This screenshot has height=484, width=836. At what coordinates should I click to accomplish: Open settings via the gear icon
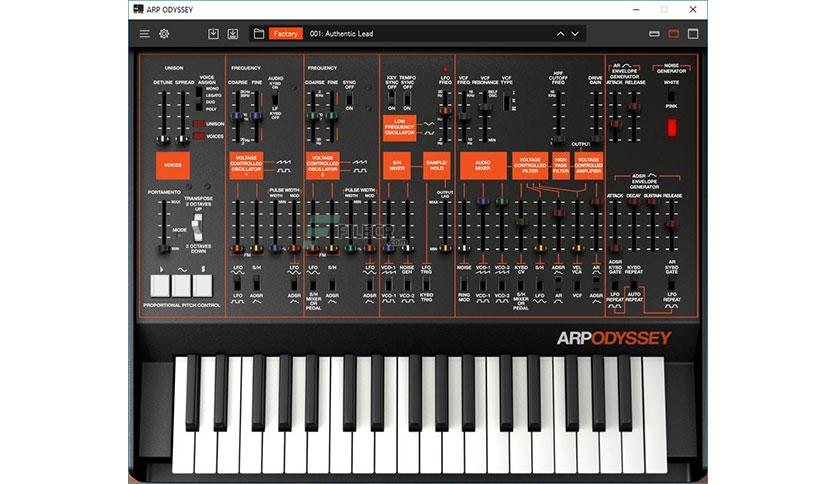164,34
